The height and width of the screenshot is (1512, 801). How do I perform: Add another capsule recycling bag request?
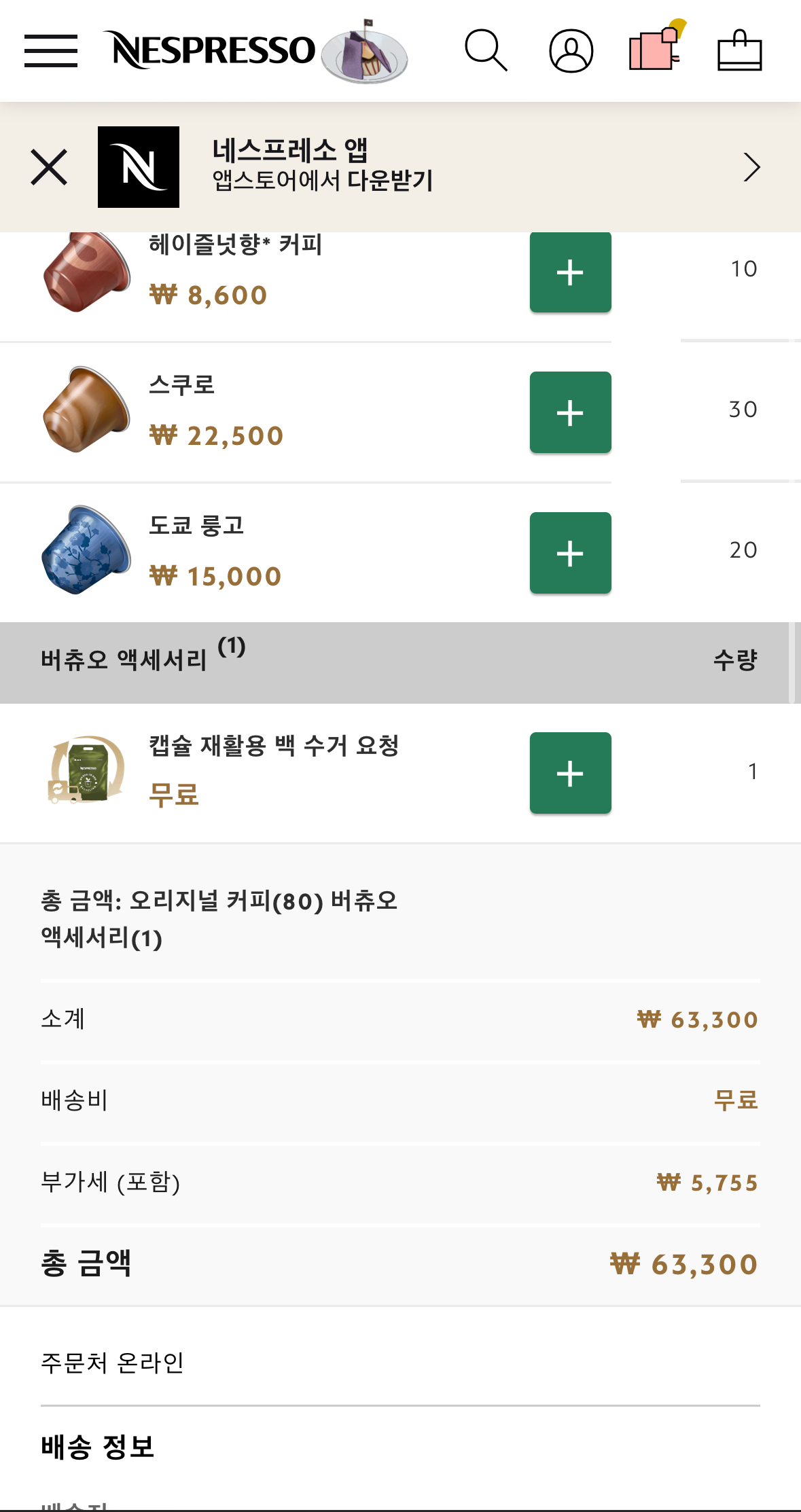(570, 773)
